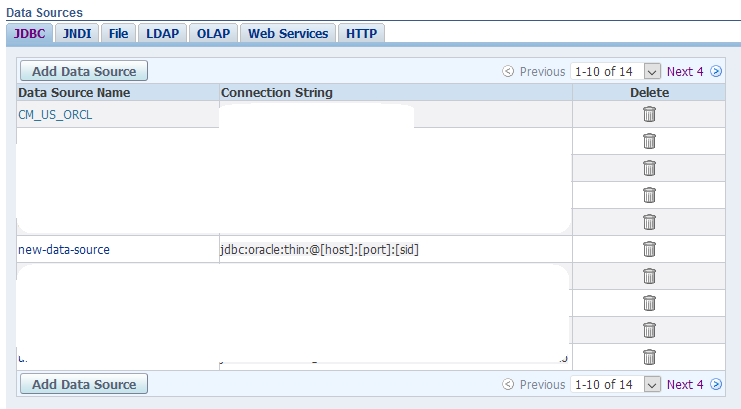Delete the CM_US_ORCL data source via trash icon
This screenshot has width=741, height=409.
coord(649,114)
